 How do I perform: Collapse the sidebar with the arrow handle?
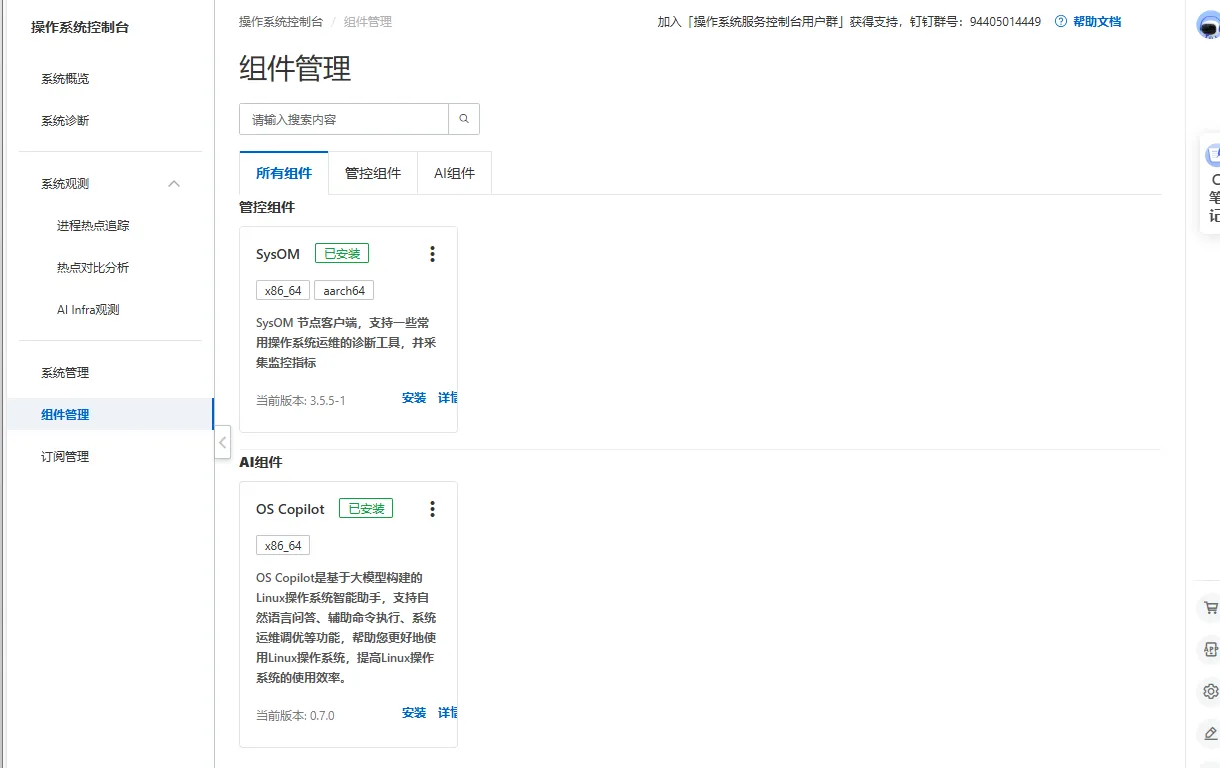(222, 442)
